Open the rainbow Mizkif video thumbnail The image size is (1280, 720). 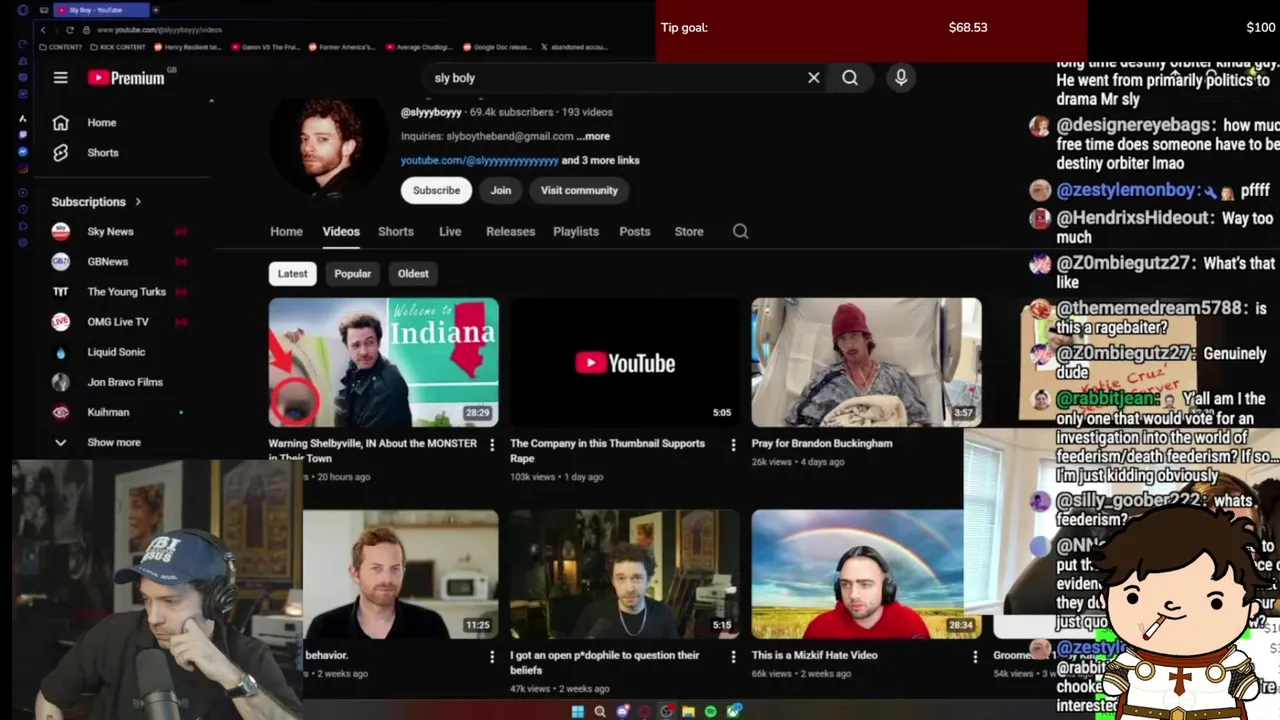(x=866, y=575)
